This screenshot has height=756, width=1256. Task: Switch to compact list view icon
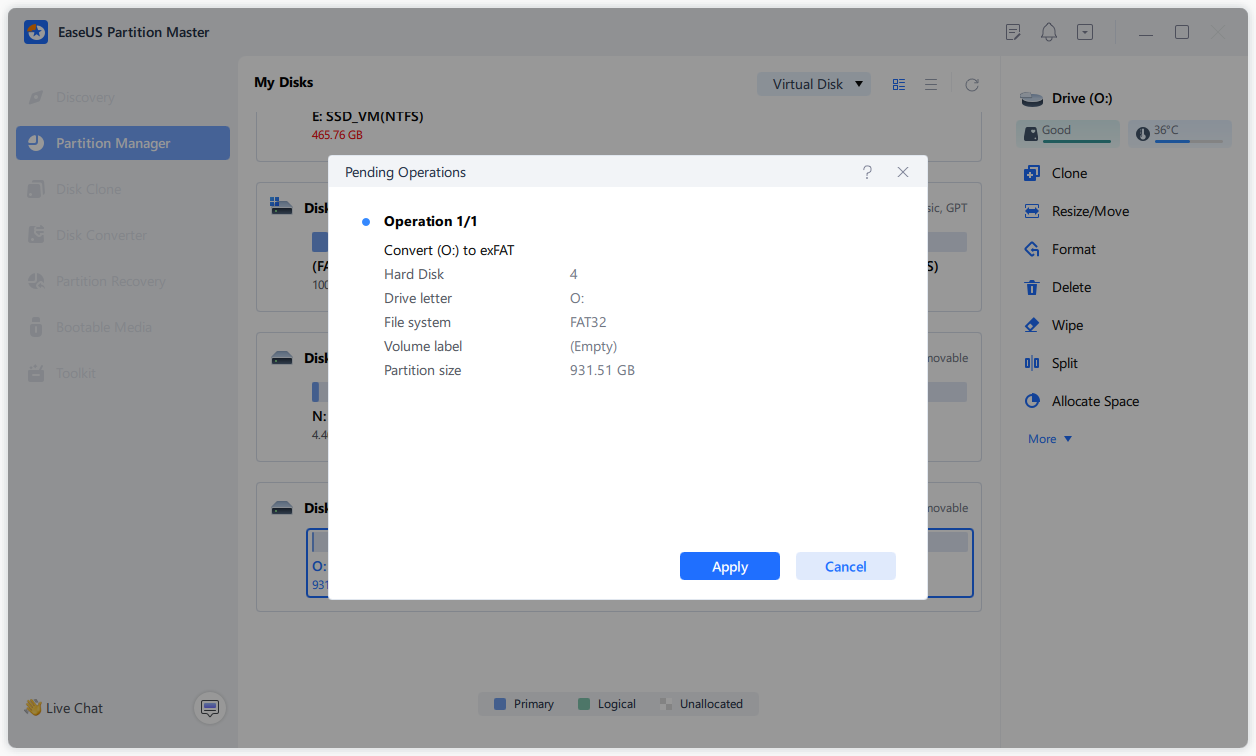point(931,85)
